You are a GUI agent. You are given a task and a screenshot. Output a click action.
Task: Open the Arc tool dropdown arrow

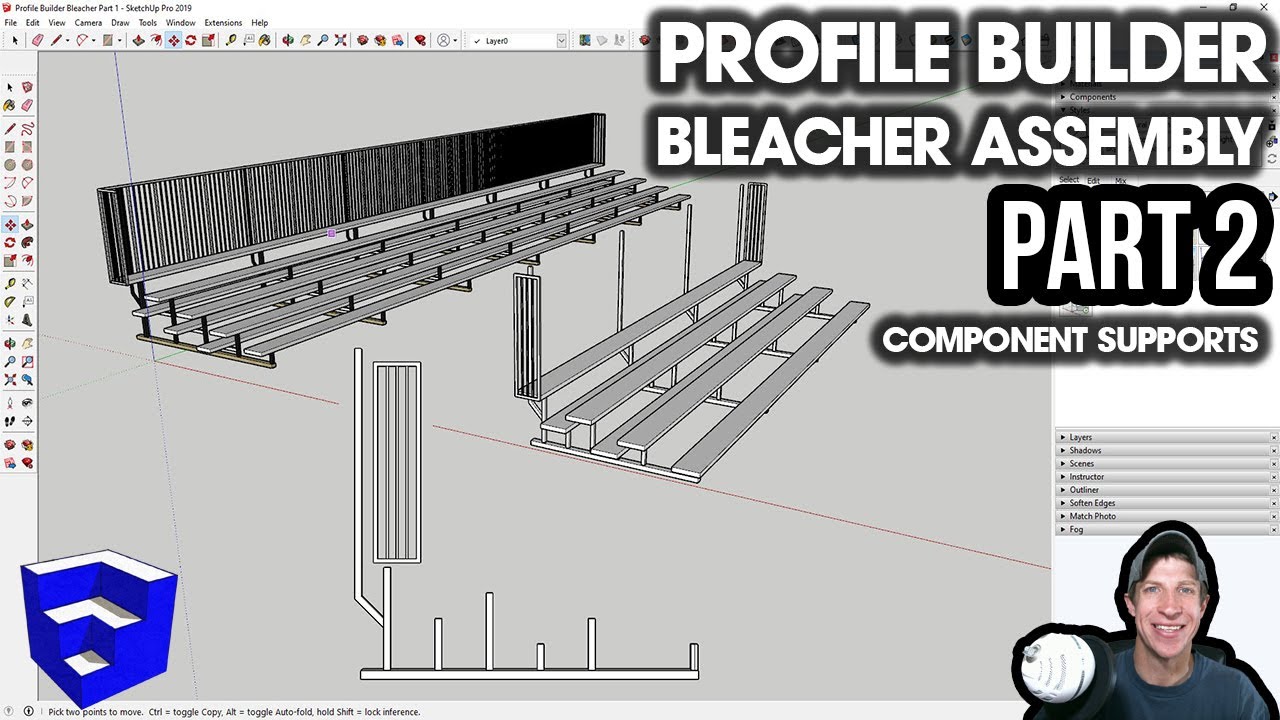95,41
